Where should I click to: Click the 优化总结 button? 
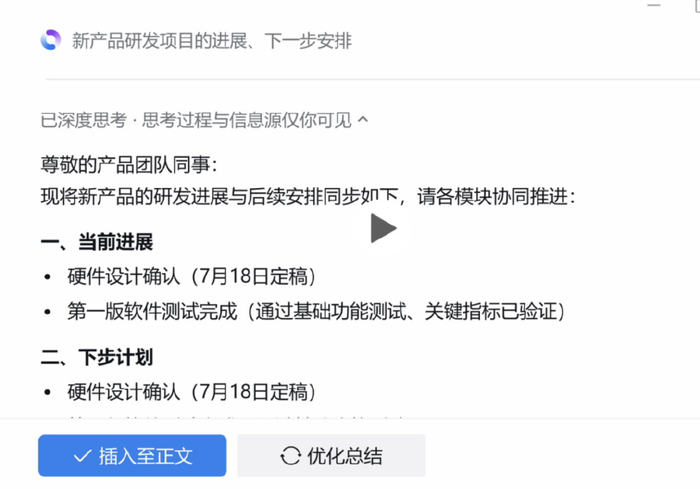pos(331,456)
